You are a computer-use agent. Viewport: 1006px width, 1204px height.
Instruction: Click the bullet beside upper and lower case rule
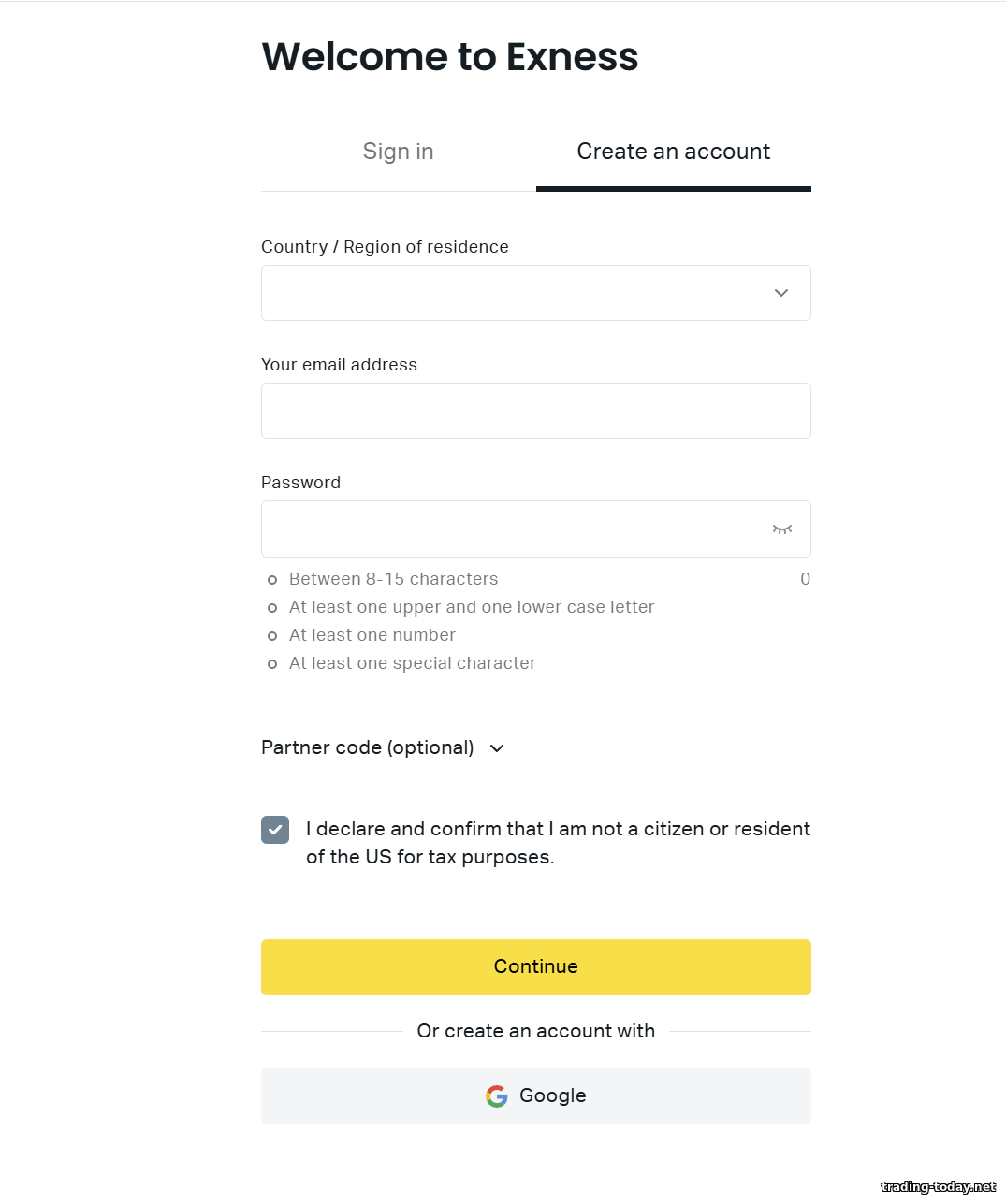[x=272, y=608]
